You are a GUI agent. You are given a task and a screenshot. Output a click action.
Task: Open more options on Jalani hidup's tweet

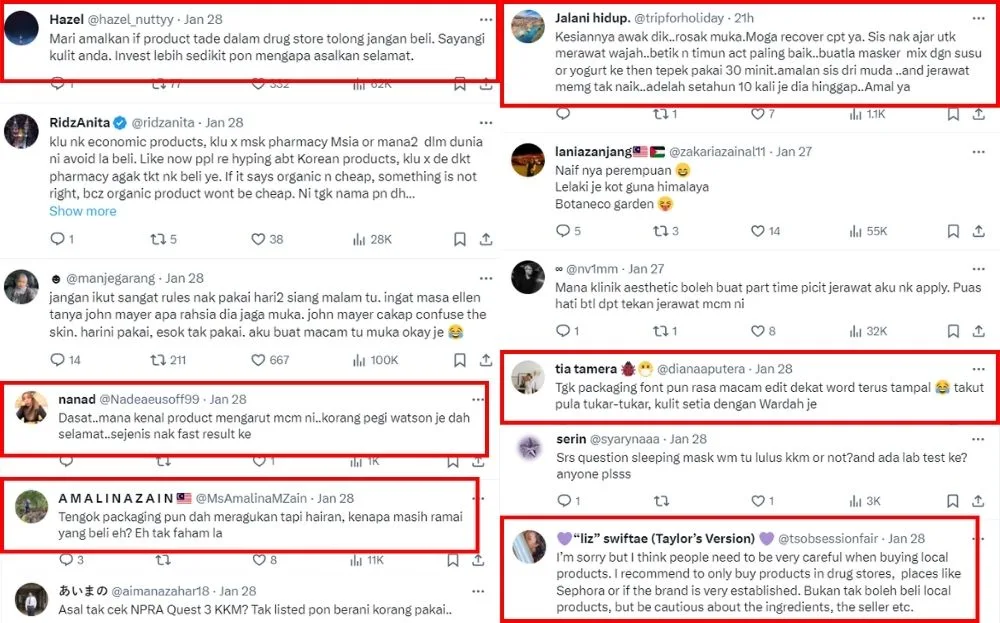point(983,19)
